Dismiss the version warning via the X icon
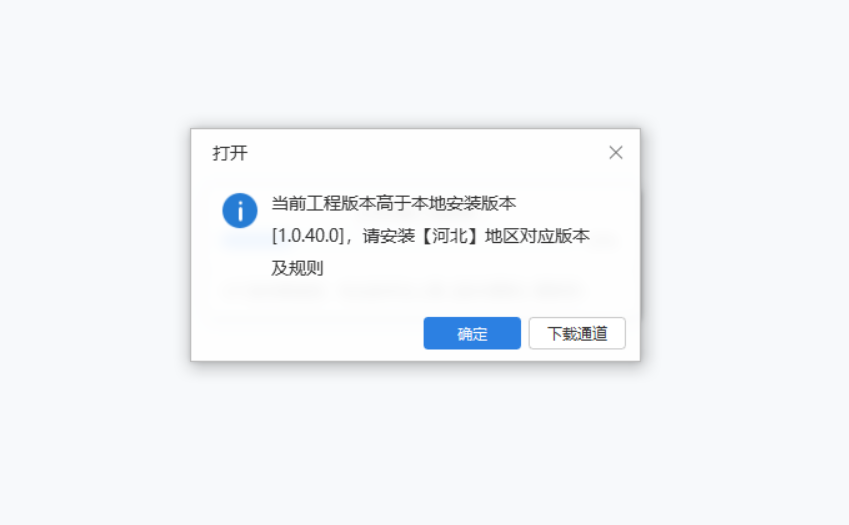Viewport: 849px width, 525px height. tap(616, 153)
